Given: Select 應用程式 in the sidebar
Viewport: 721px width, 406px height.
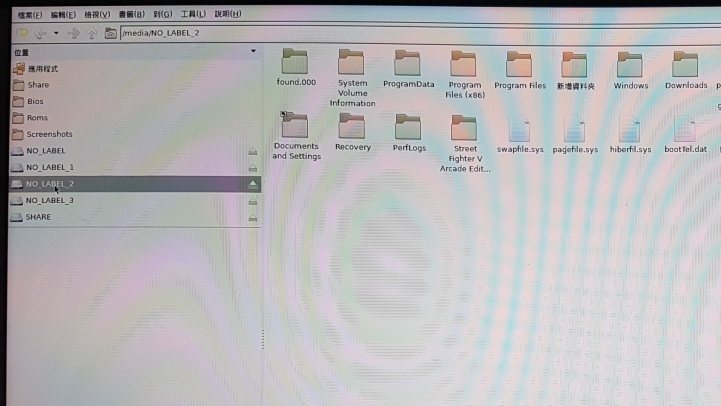Looking at the screenshot, I should pyautogui.click(x=136, y=69).
